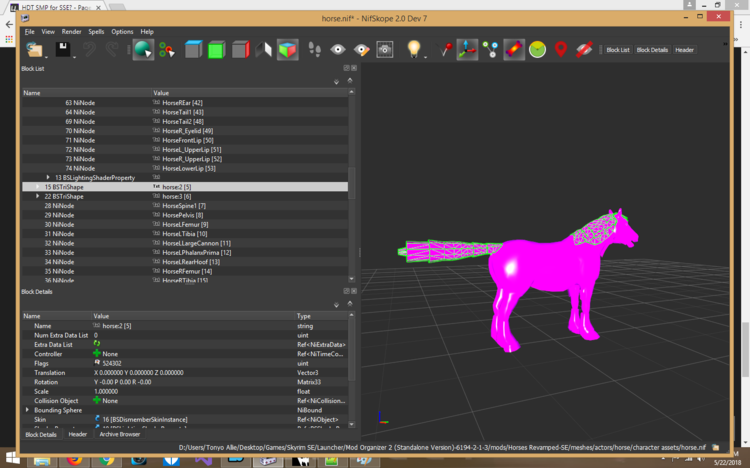Float the Block Details panel
The width and height of the screenshot is (750, 468).
346,291
